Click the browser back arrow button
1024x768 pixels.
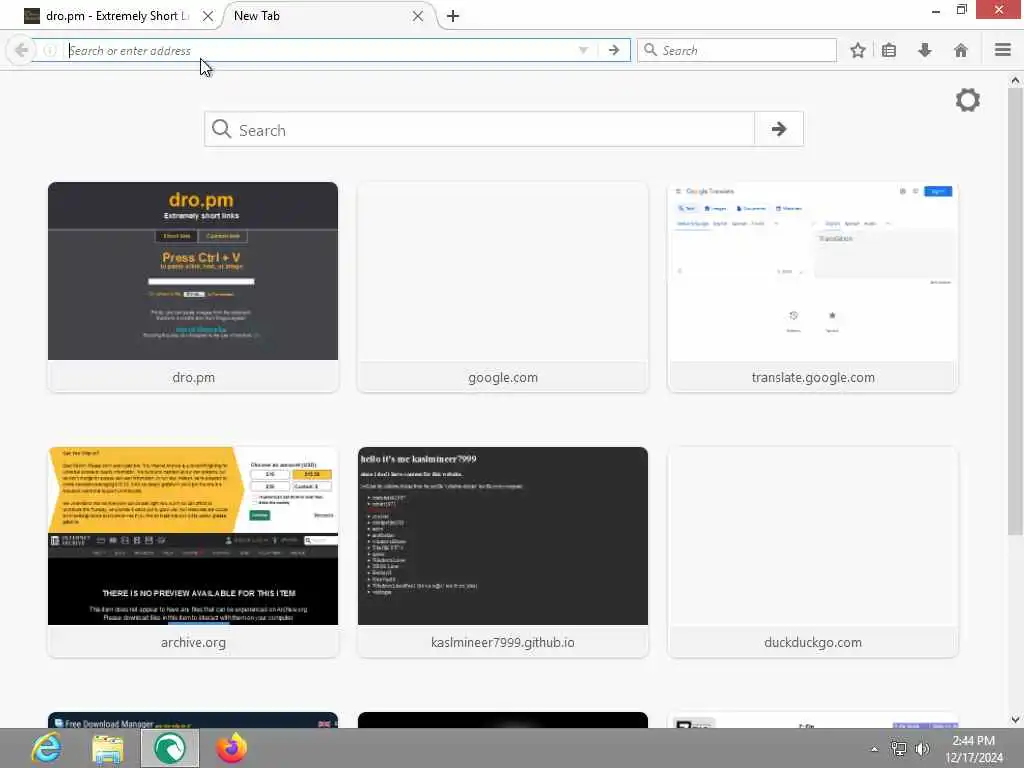[21, 50]
